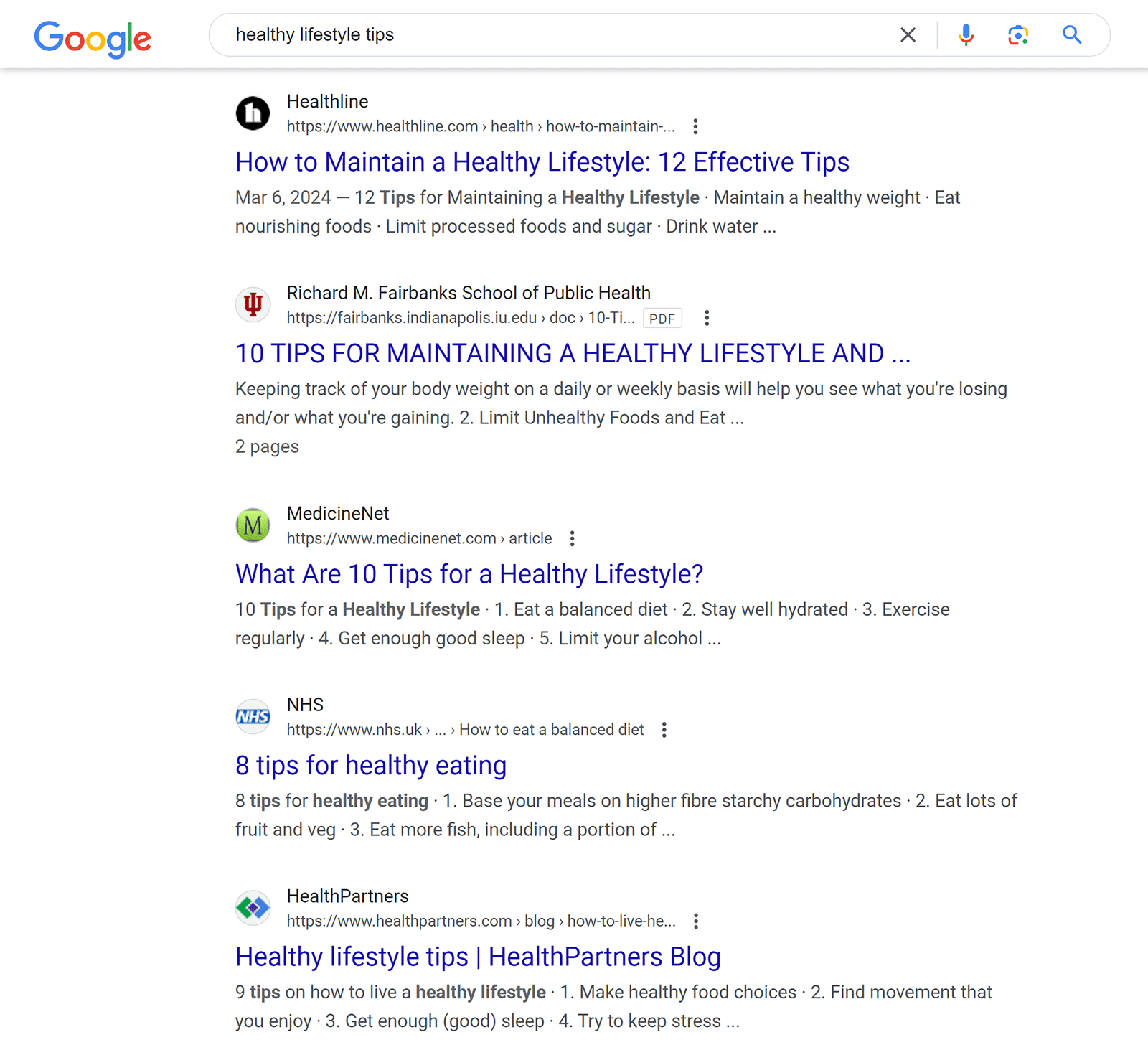The height and width of the screenshot is (1060, 1148).
Task: Click the search magnifier icon
Action: [x=1072, y=34]
